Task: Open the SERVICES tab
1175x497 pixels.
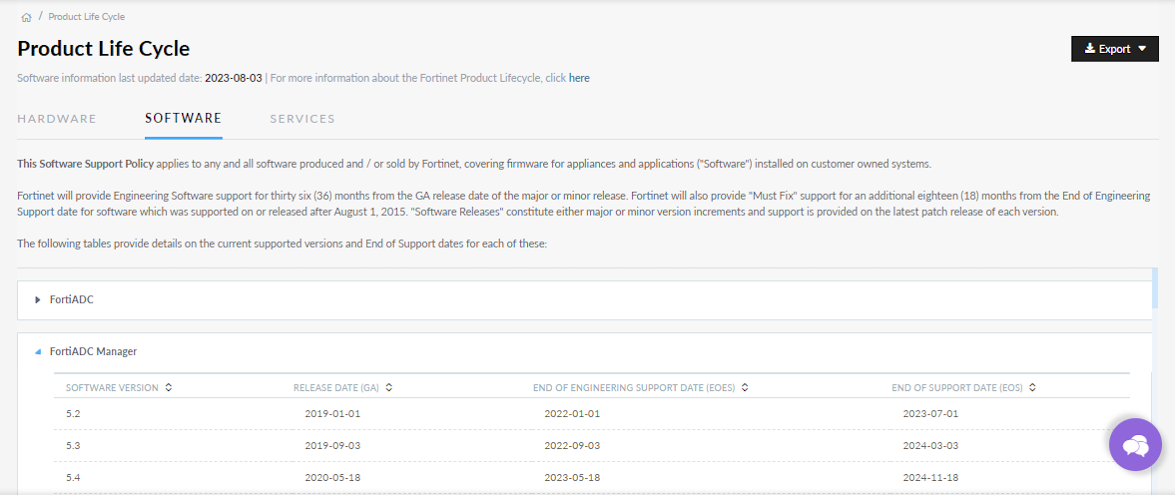Action: coord(303,118)
